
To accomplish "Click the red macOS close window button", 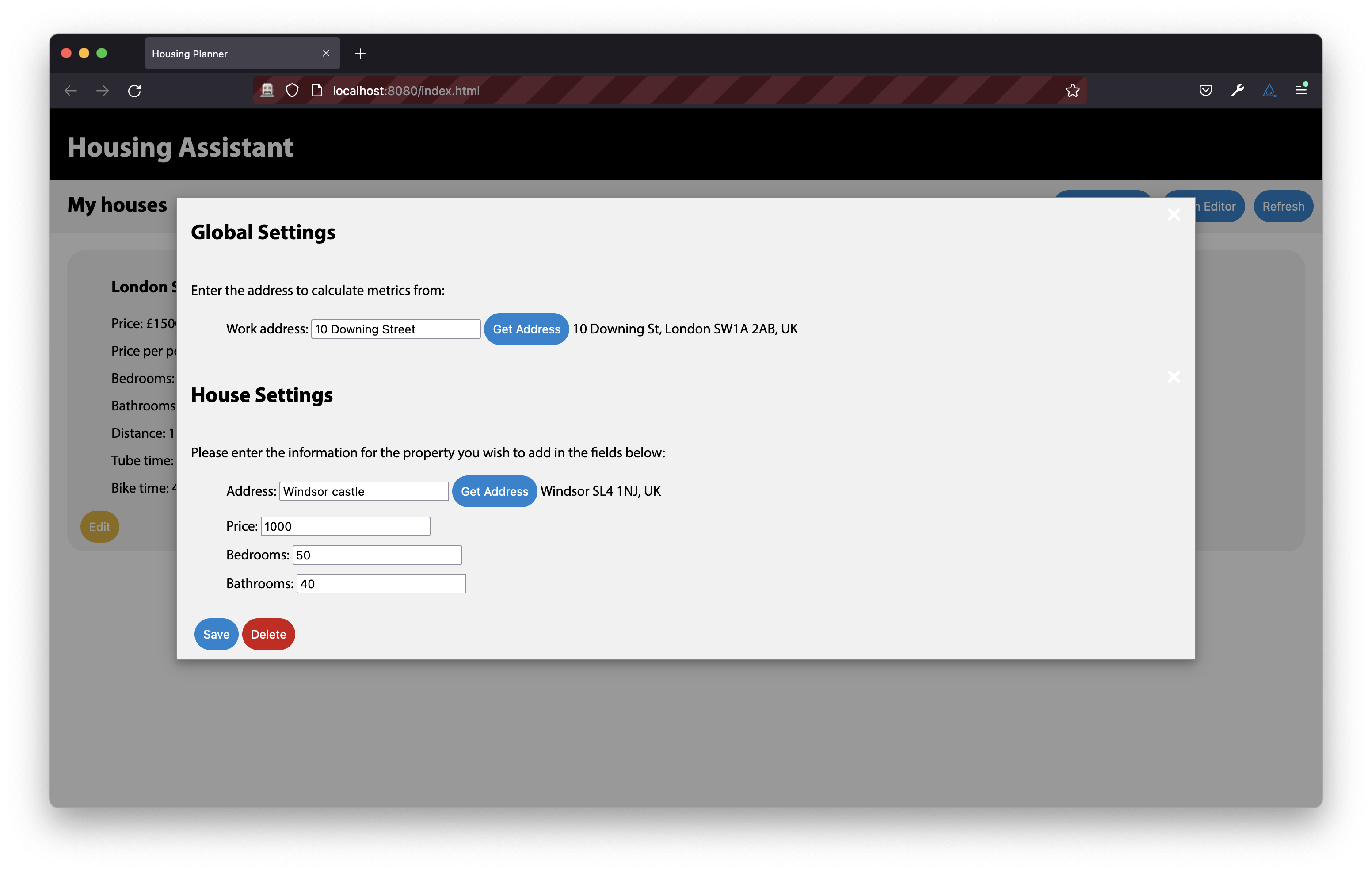I will [66, 53].
